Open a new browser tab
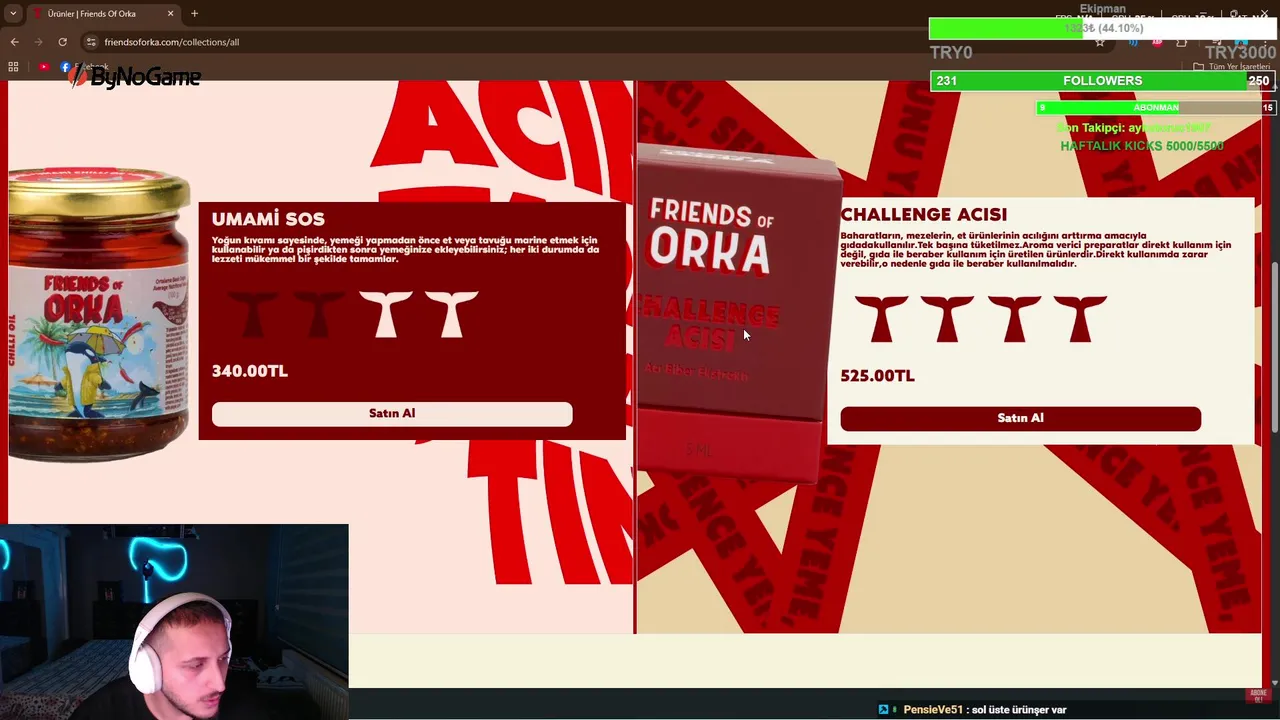 [194, 14]
